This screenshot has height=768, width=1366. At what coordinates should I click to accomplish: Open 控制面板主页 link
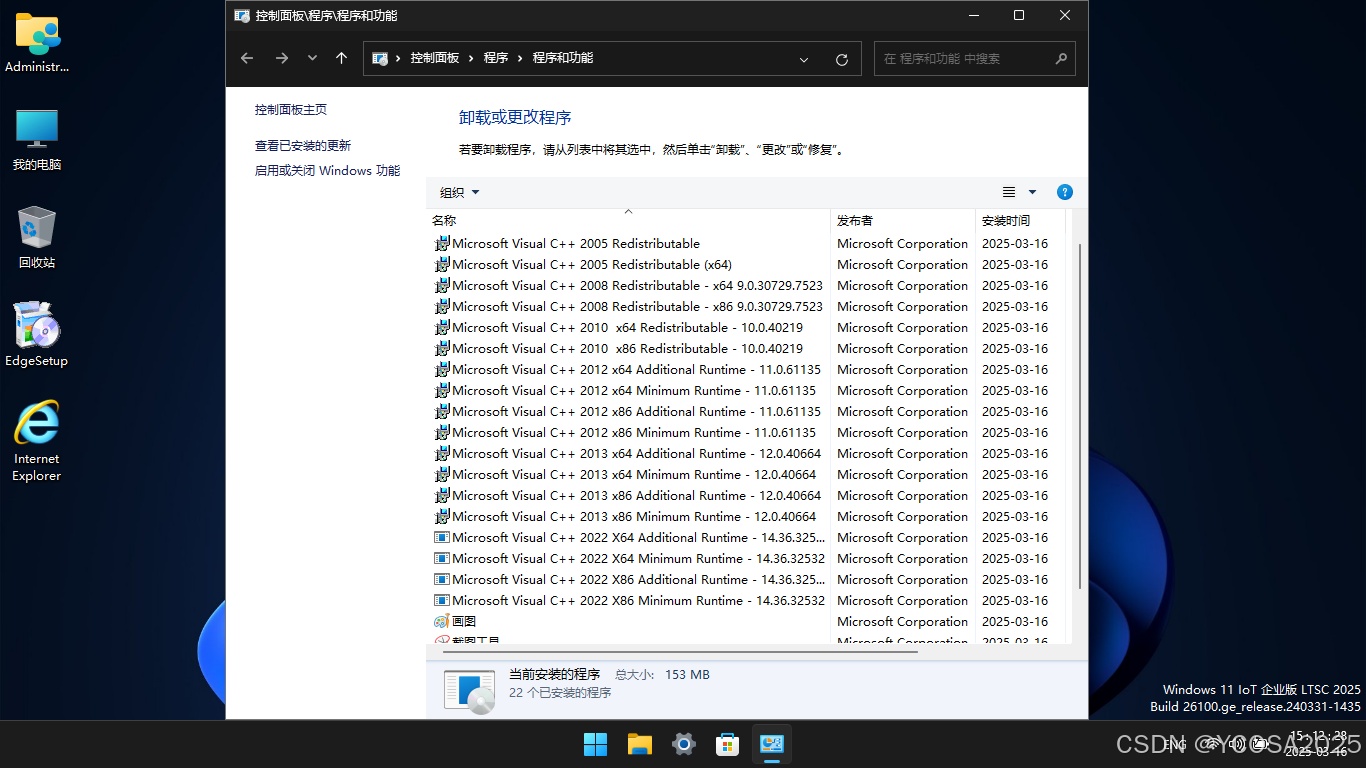(x=291, y=110)
